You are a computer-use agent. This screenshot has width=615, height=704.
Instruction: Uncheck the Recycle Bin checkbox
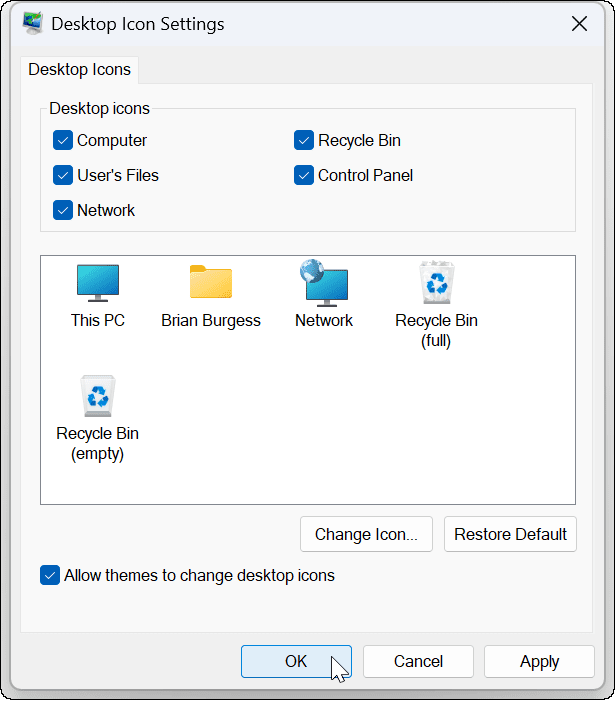pos(304,141)
